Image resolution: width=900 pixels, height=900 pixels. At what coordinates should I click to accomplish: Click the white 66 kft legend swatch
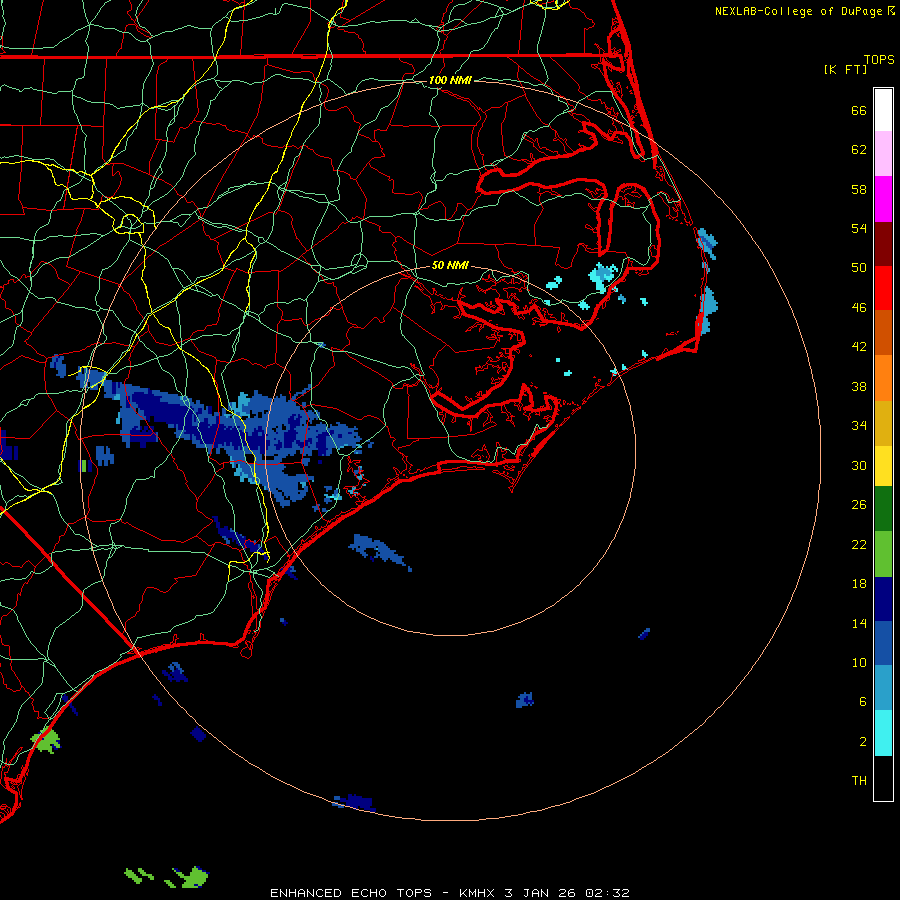click(883, 110)
